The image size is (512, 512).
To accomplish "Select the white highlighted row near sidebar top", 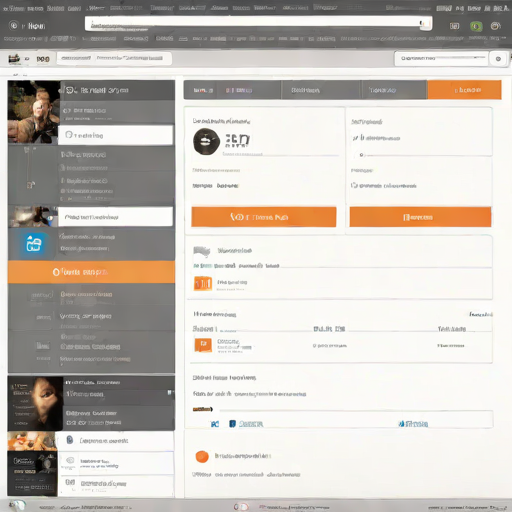I will (116, 135).
